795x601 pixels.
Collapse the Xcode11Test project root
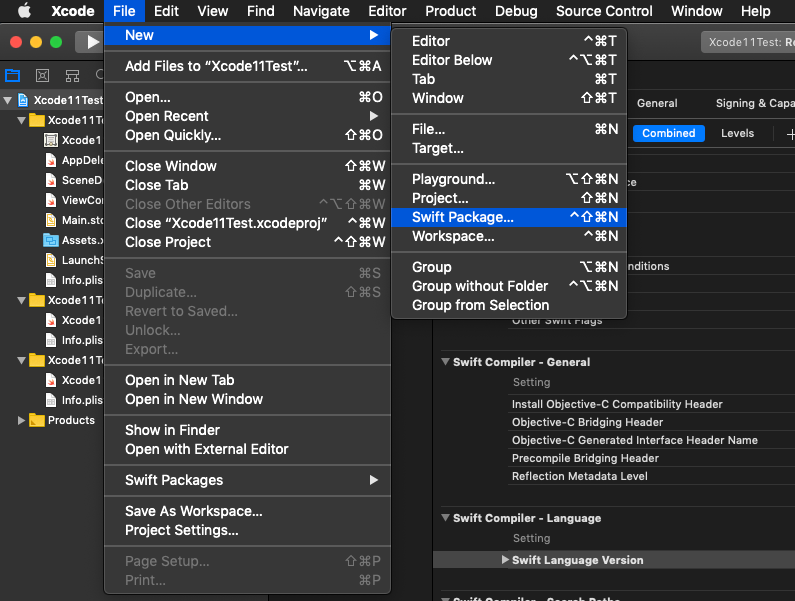tap(8, 100)
